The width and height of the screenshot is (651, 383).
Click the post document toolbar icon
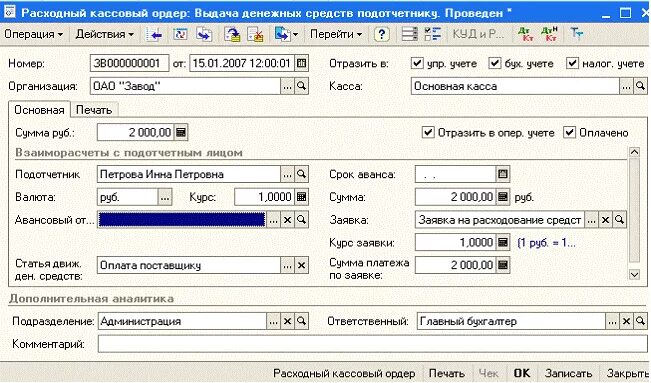[x=232, y=34]
